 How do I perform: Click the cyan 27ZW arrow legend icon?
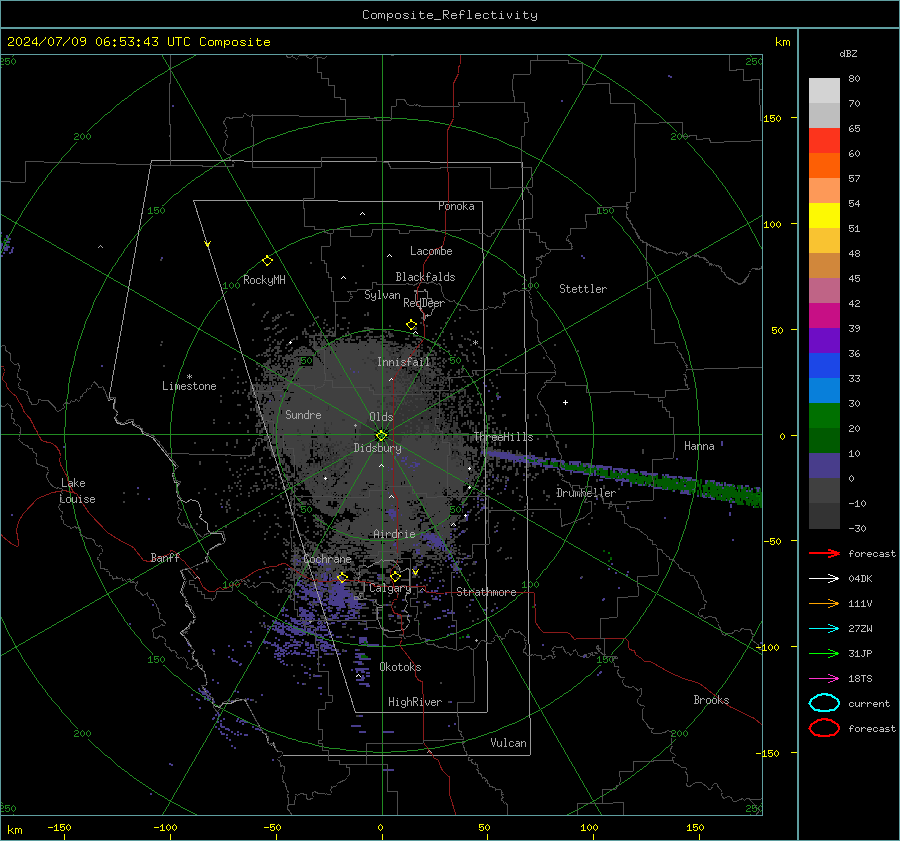824,629
